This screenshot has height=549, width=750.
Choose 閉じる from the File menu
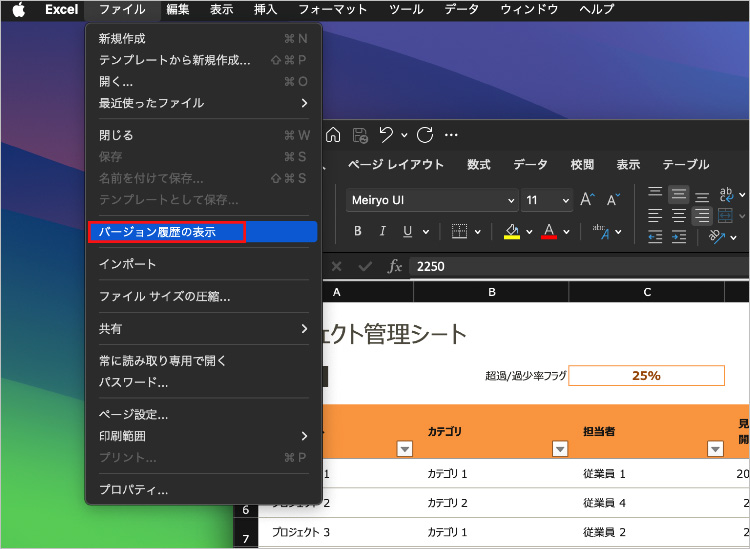tap(204, 135)
